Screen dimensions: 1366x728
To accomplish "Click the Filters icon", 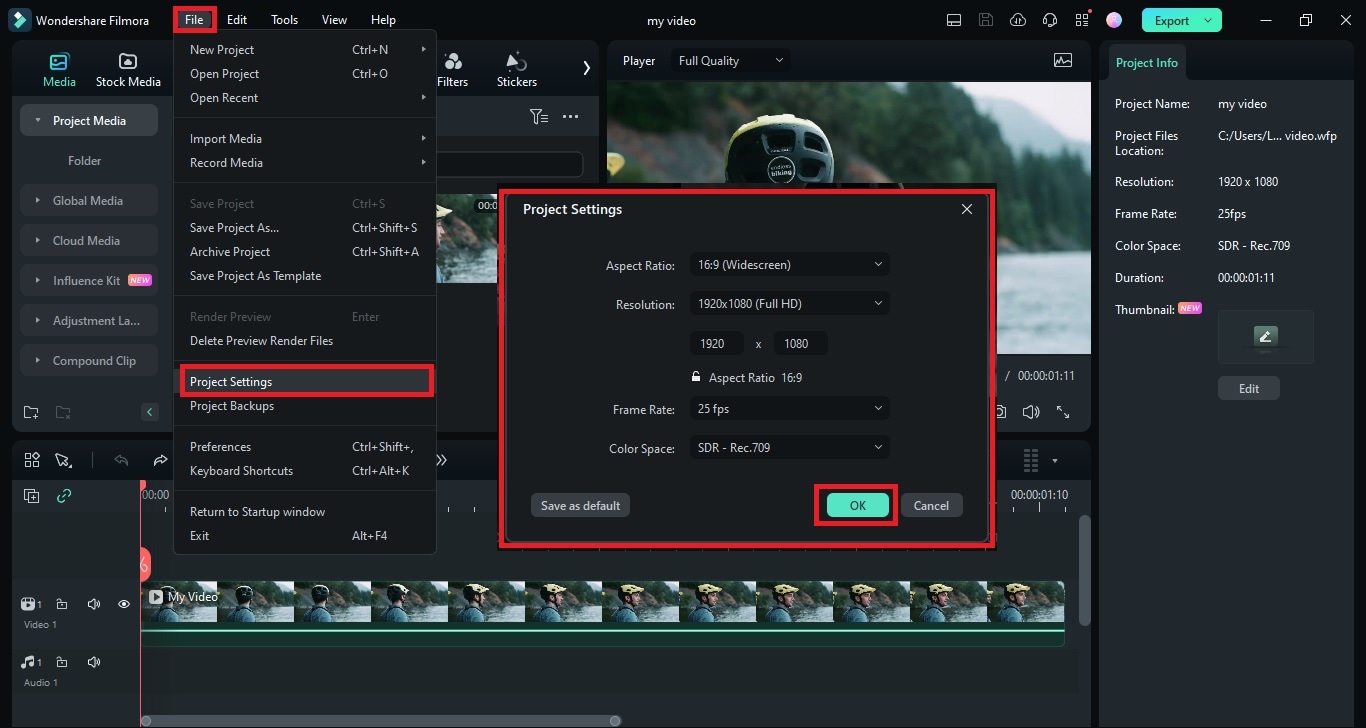I will [x=452, y=70].
